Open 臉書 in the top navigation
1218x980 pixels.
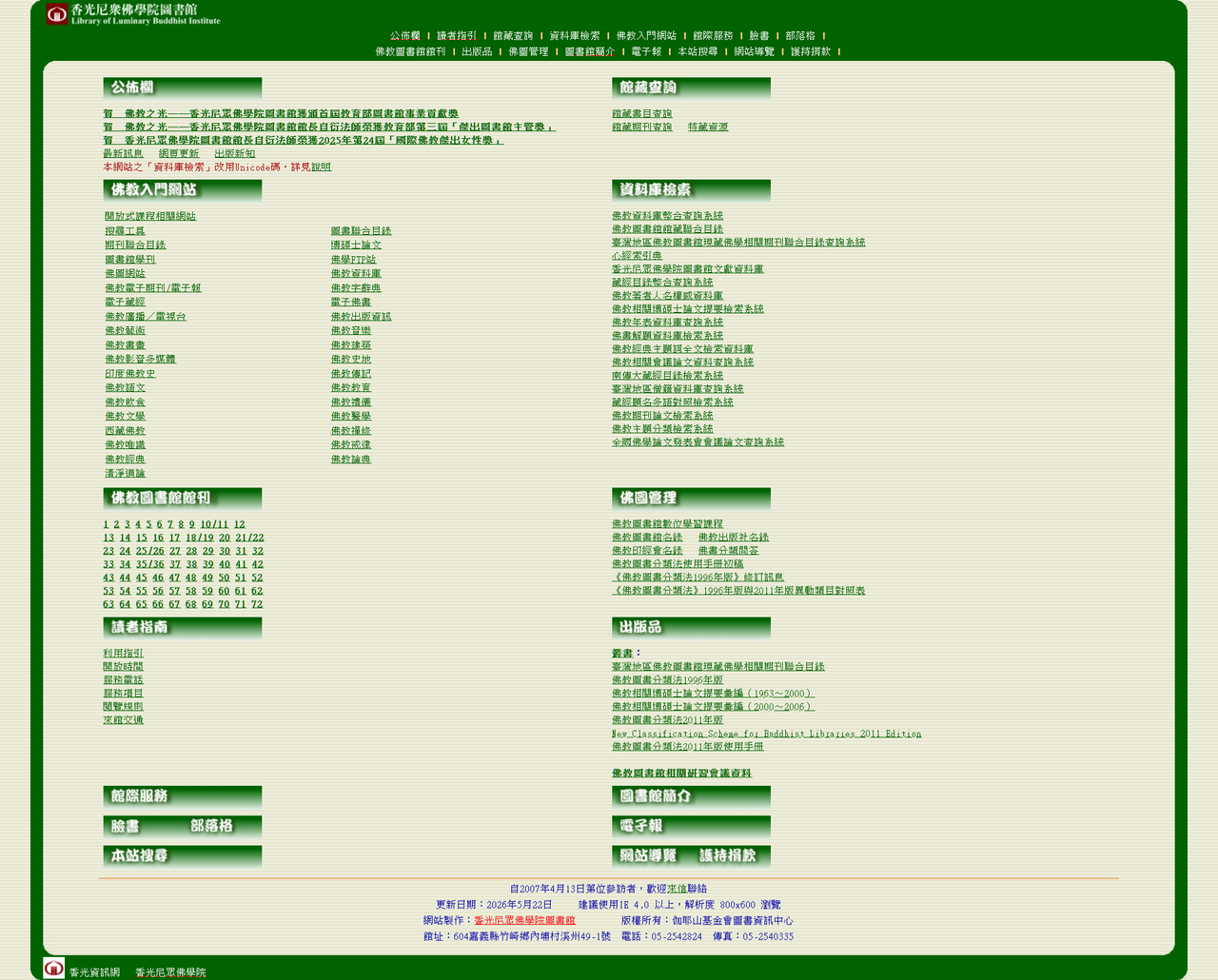coord(758,36)
